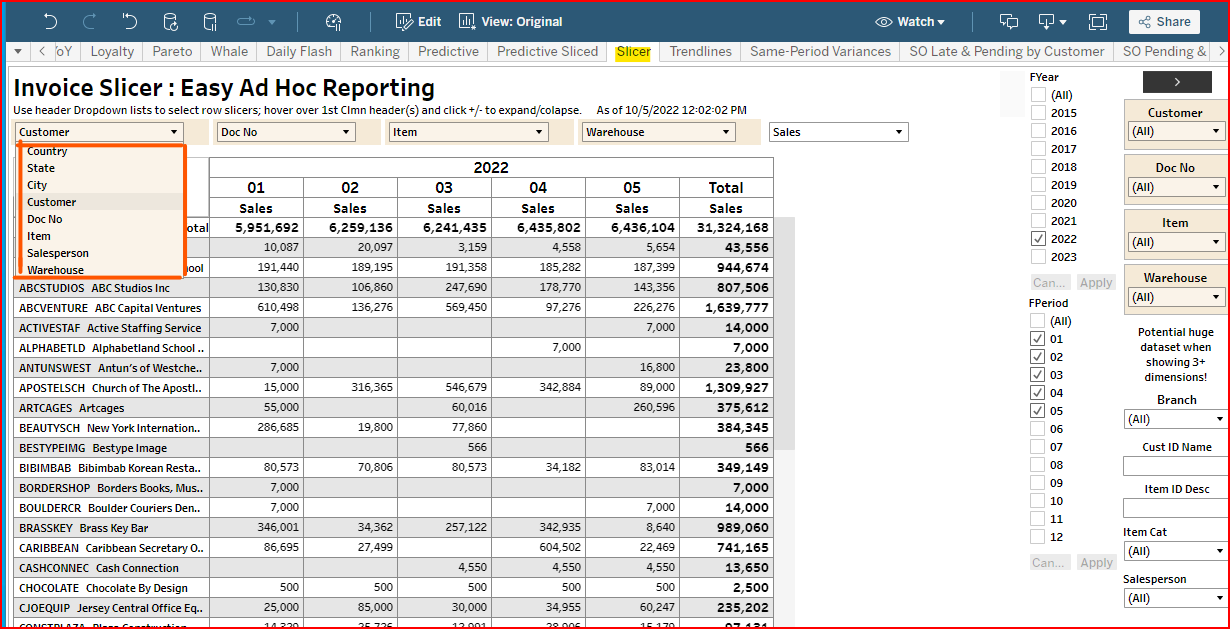This screenshot has width=1230, height=629.
Task: Click the Edit workbook button
Action: tap(418, 21)
